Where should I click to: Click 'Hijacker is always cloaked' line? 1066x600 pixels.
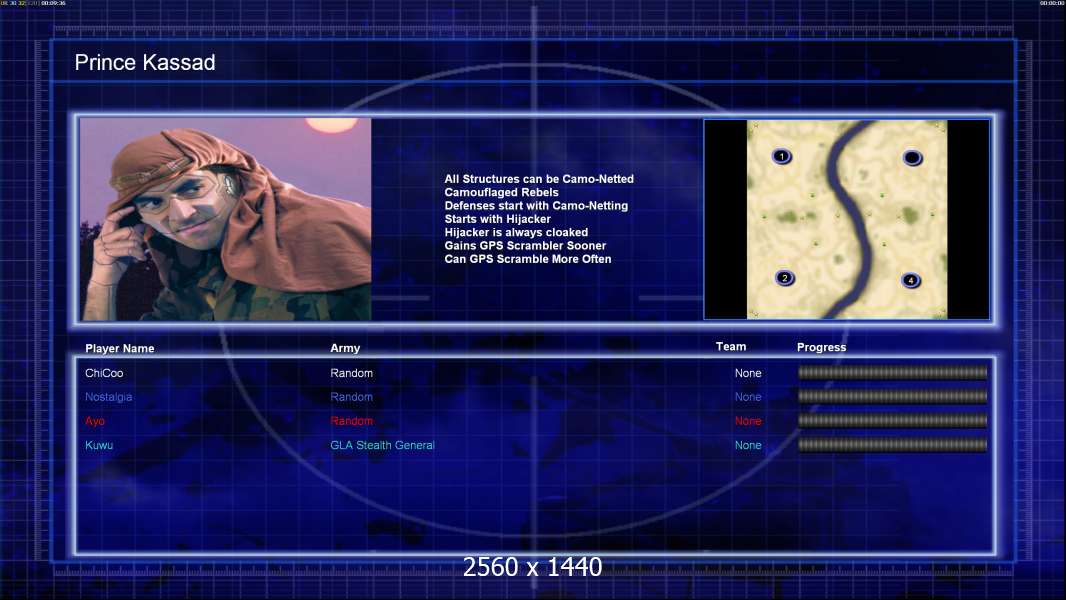click(516, 232)
